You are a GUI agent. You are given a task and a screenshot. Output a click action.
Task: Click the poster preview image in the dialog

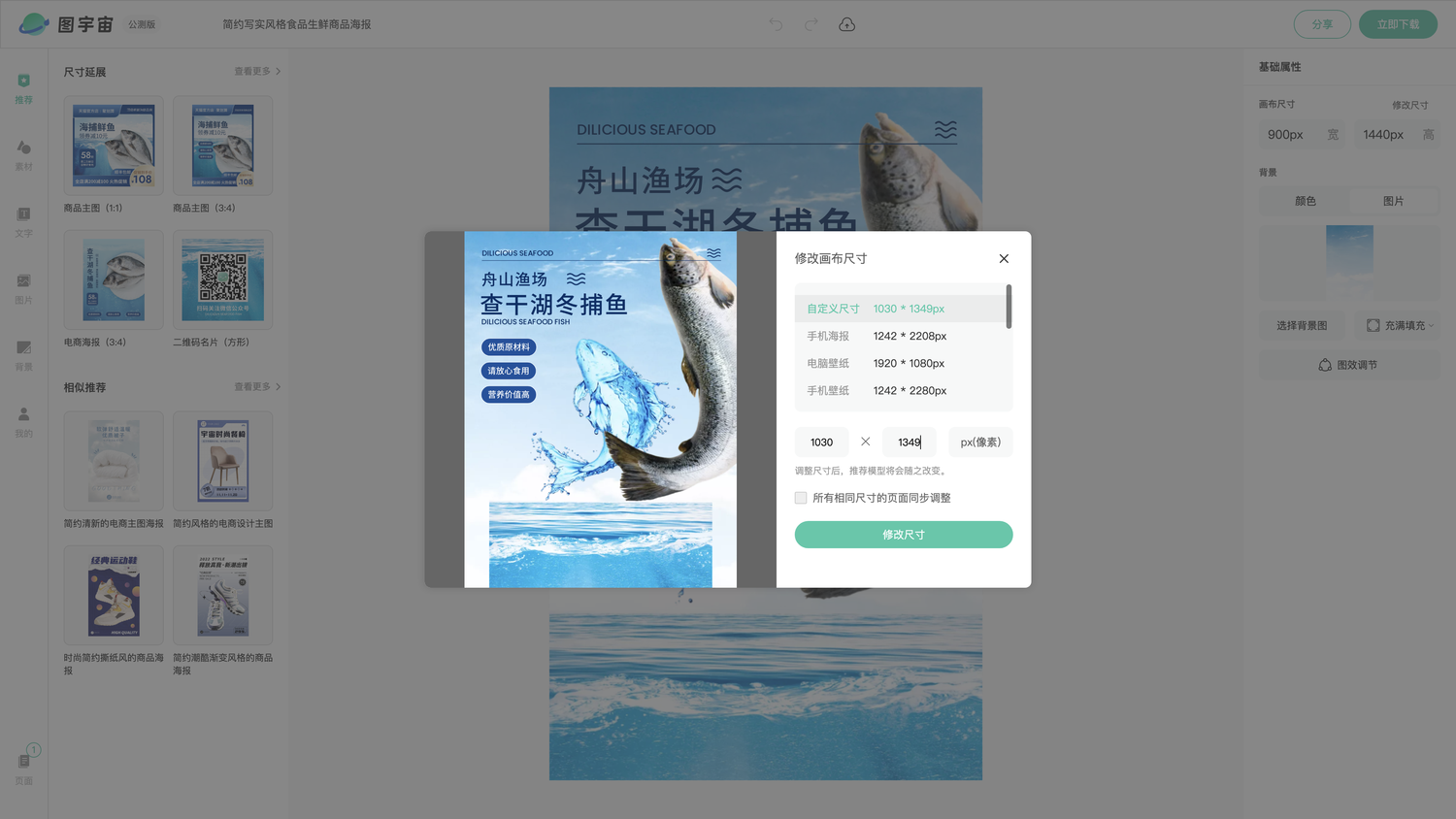pos(600,409)
